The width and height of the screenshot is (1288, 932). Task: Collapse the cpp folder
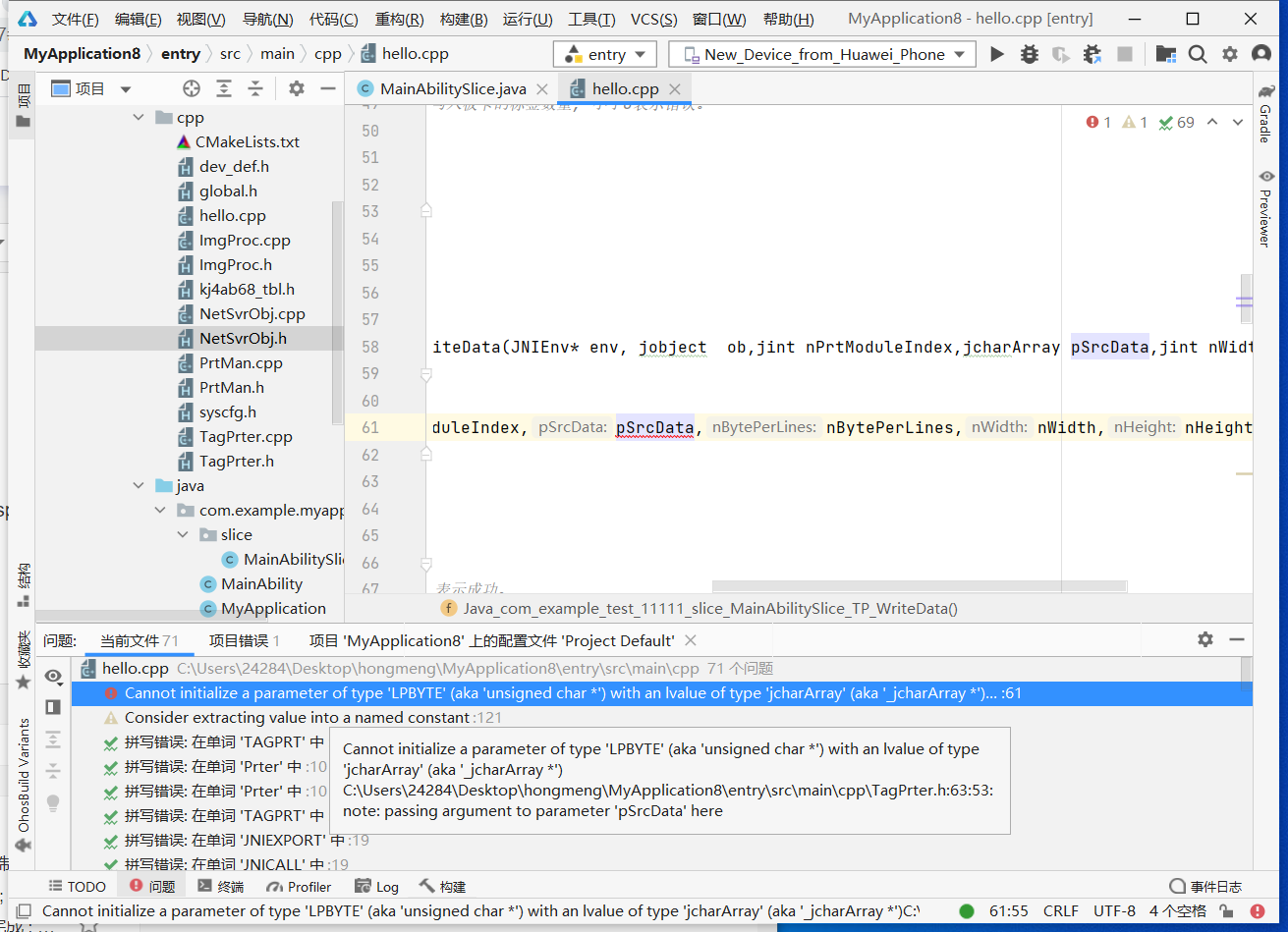coord(139,118)
